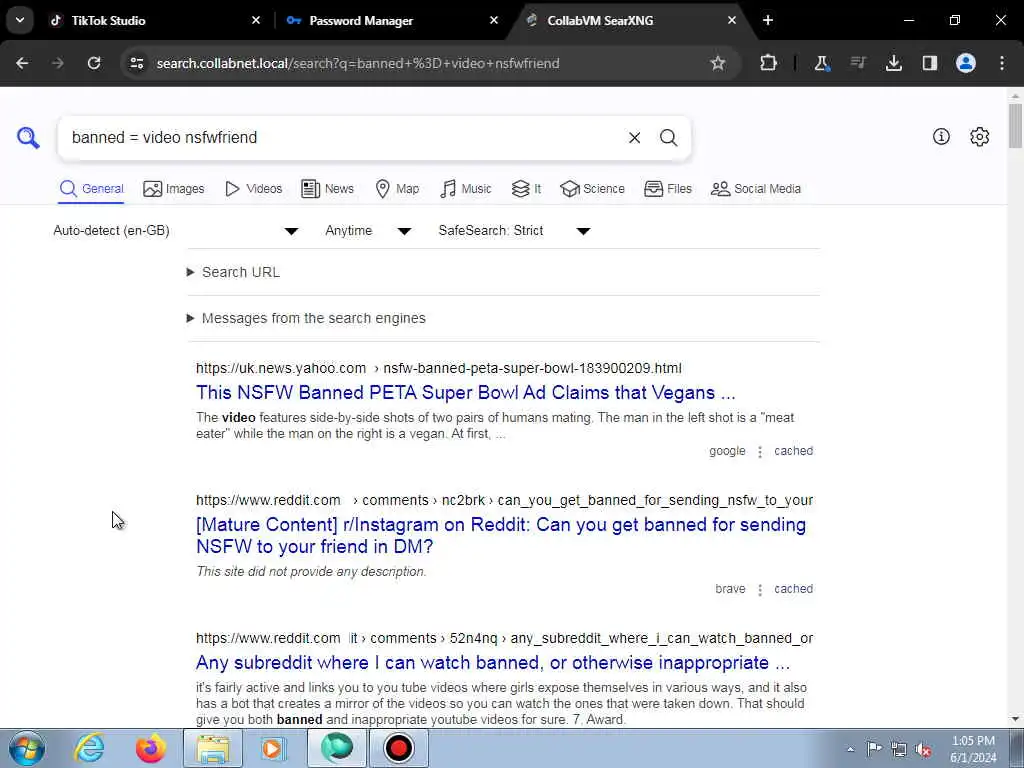Switch to Images category
Image resolution: width=1024 pixels, height=768 pixels.
(174, 189)
